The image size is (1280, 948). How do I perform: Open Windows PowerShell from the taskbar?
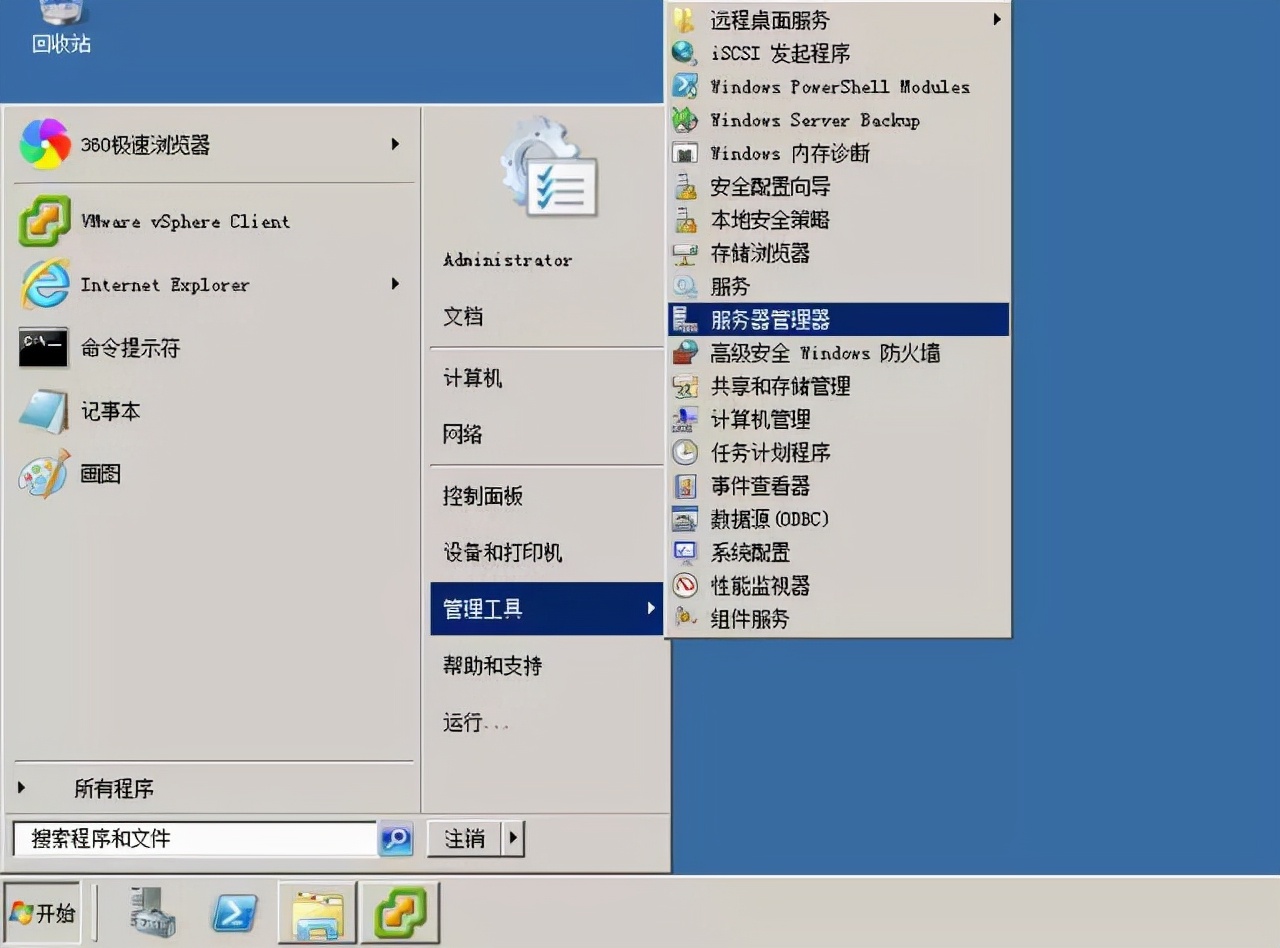coord(234,912)
